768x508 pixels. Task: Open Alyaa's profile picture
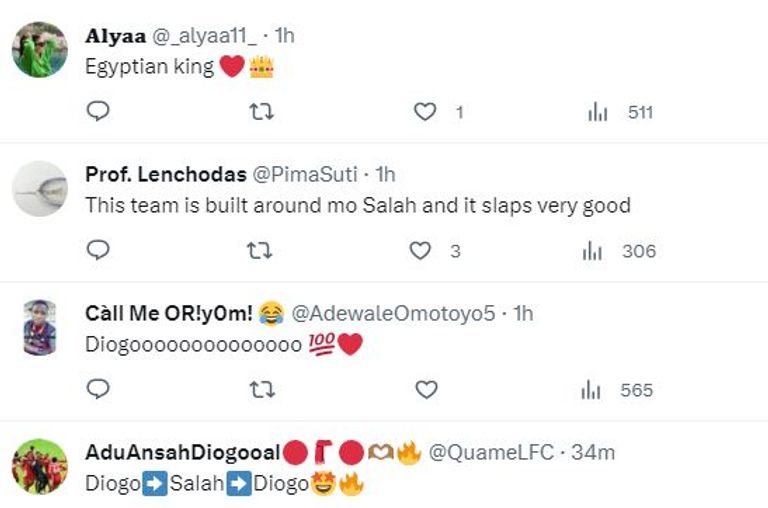(x=39, y=50)
